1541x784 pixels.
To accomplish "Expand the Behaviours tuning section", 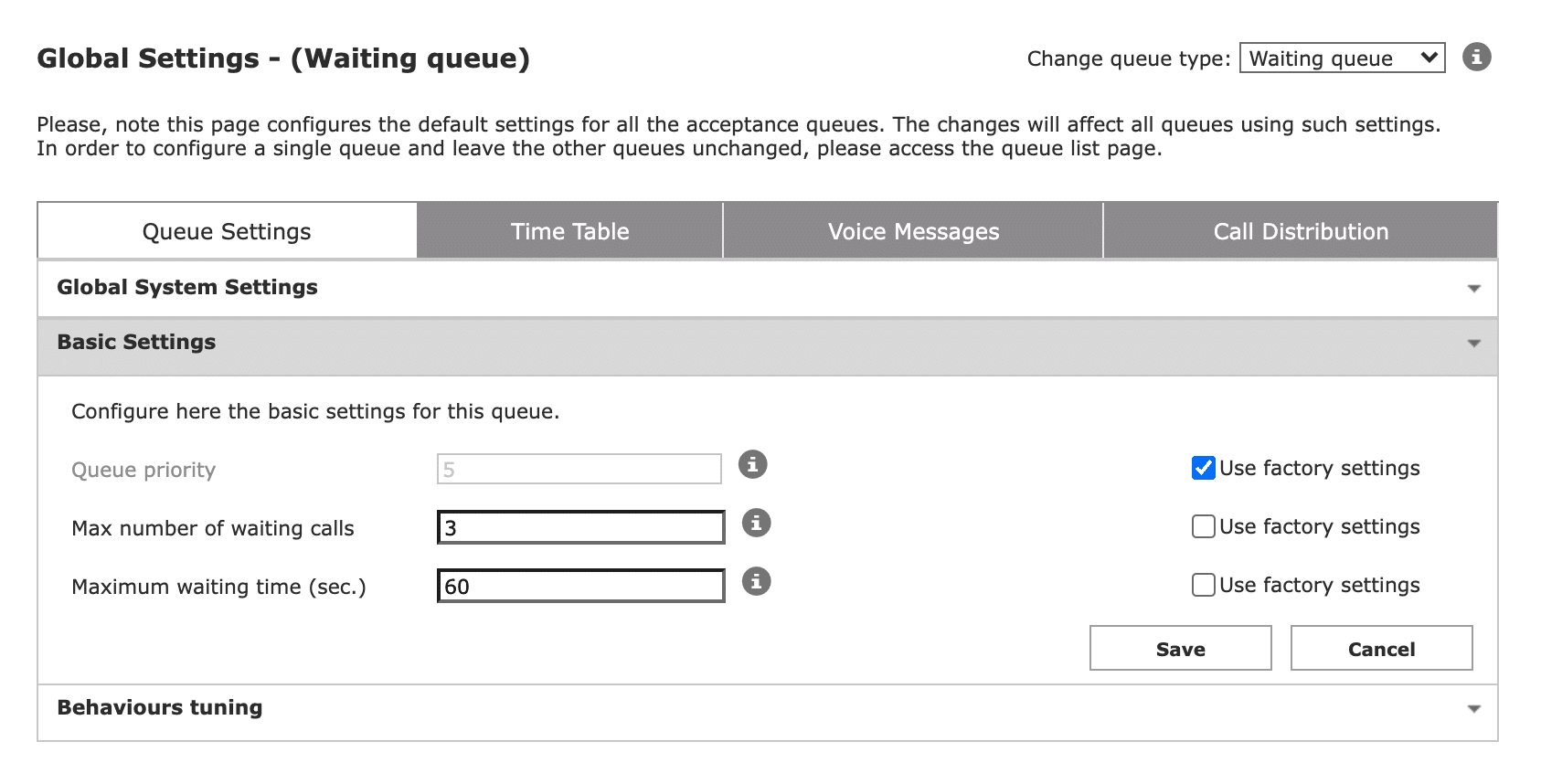I will (x=1473, y=709).
